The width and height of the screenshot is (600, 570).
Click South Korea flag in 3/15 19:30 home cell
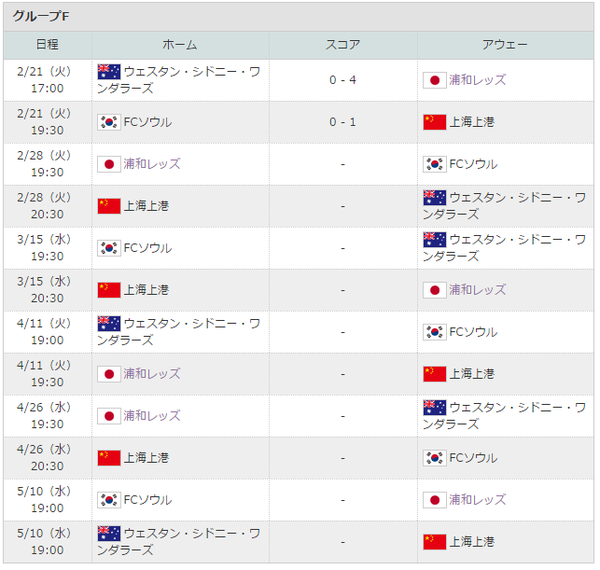[x=109, y=248]
